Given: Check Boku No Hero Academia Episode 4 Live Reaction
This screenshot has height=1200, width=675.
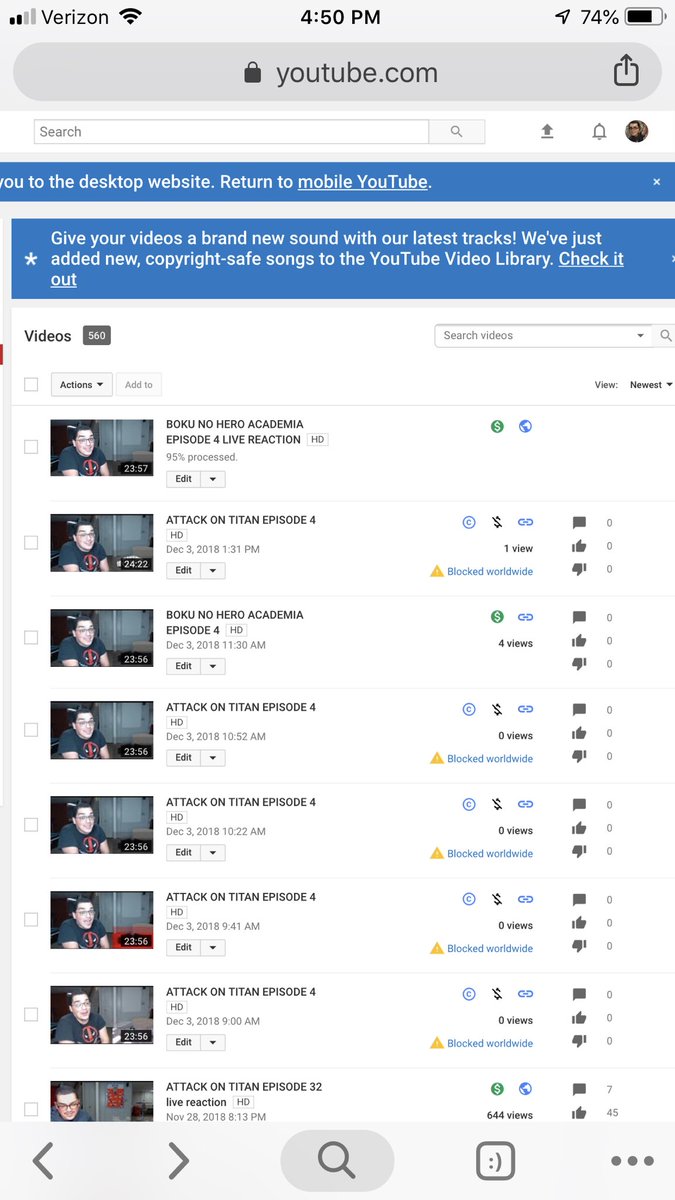Looking at the screenshot, I should (31, 447).
